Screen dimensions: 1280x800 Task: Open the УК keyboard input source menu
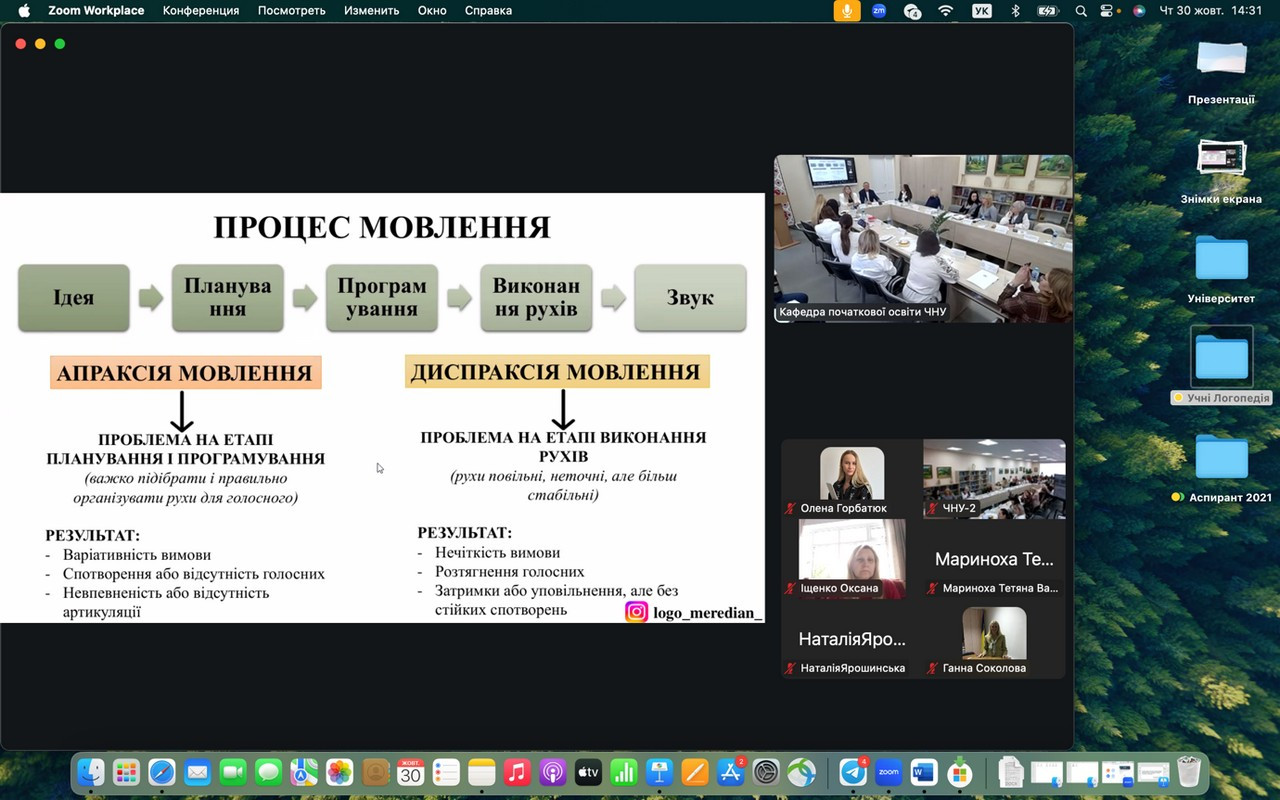click(982, 11)
